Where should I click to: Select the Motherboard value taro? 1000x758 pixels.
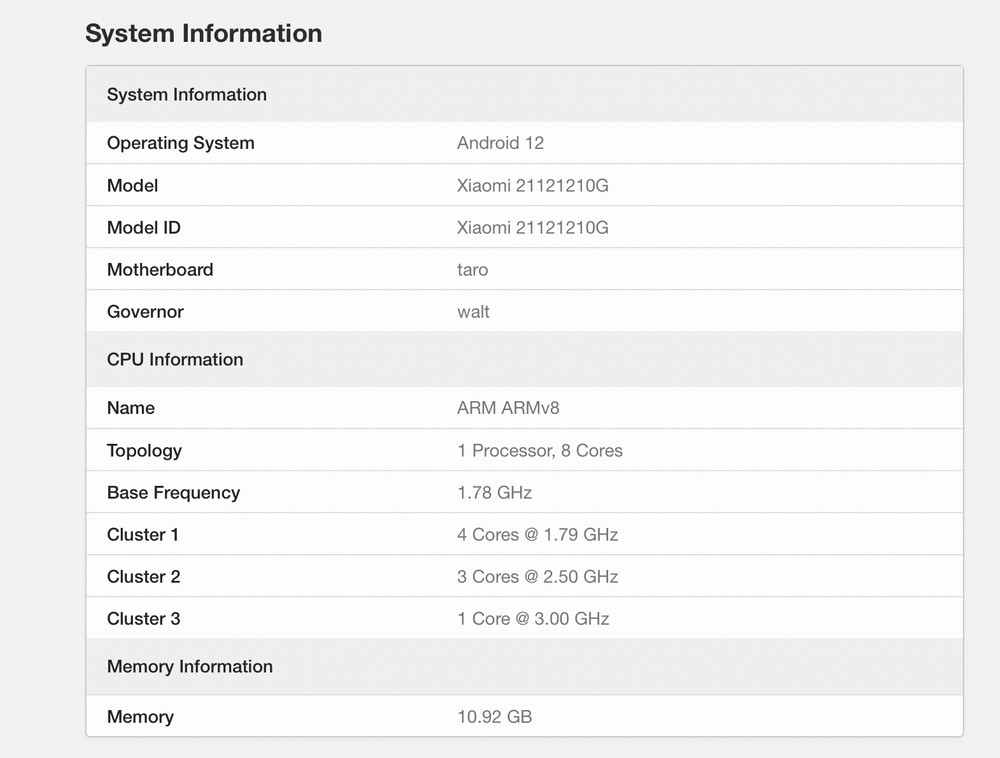point(472,270)
